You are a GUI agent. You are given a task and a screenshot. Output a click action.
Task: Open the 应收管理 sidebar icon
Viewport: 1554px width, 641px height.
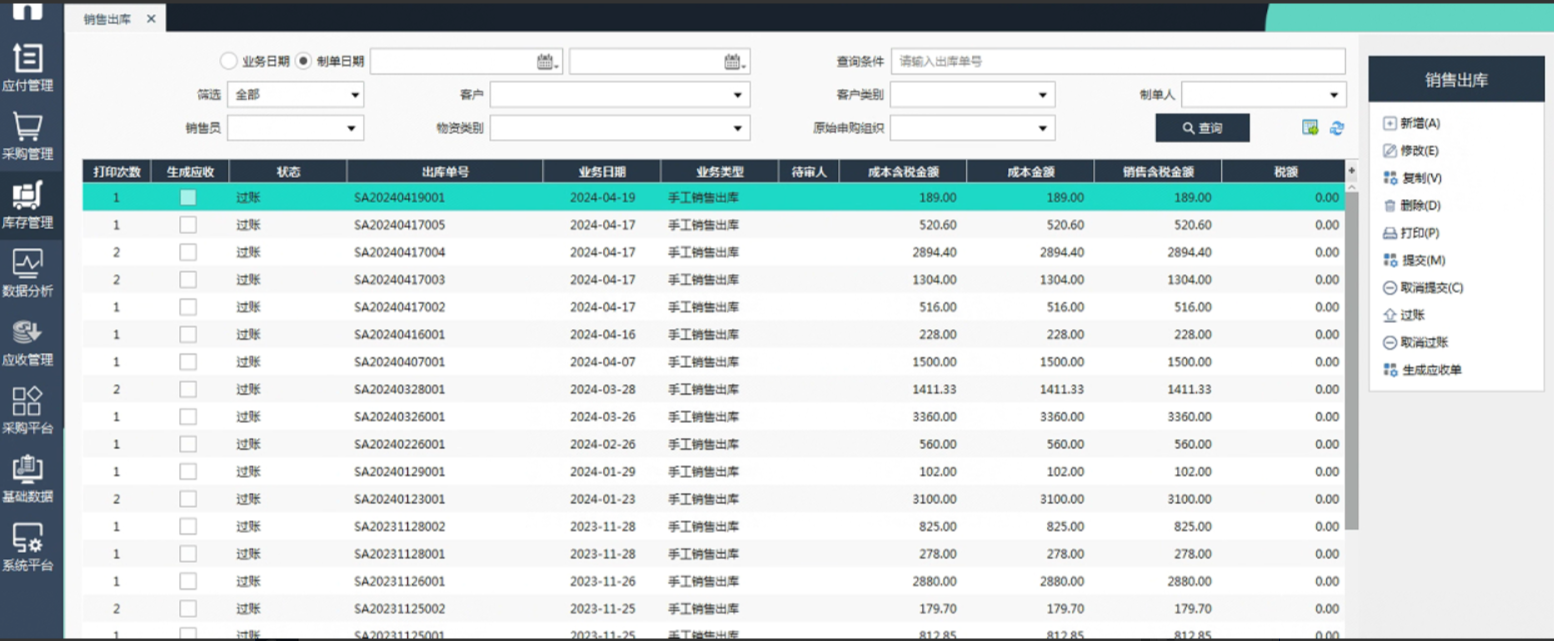coord(27,341)
